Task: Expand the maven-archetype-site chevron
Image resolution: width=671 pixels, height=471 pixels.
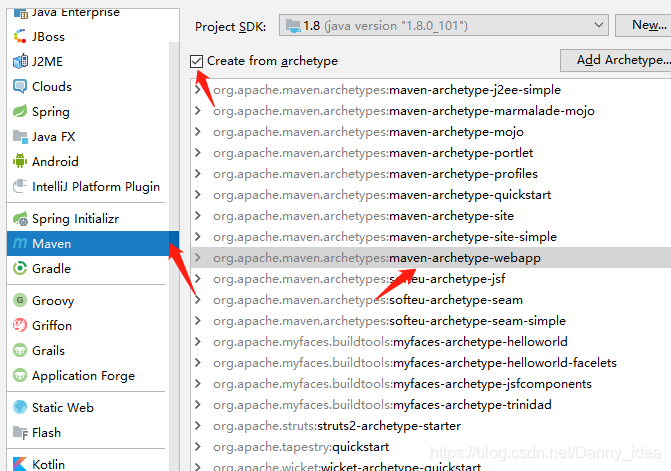Action: click(x=198, y=216)
